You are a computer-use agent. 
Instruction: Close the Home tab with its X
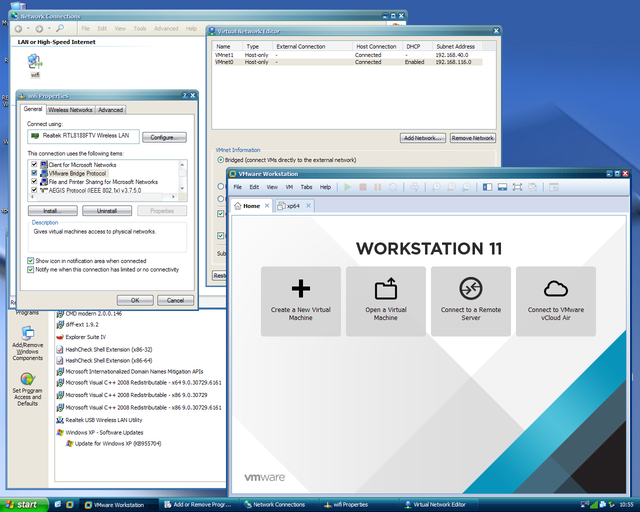coord(267,206)
